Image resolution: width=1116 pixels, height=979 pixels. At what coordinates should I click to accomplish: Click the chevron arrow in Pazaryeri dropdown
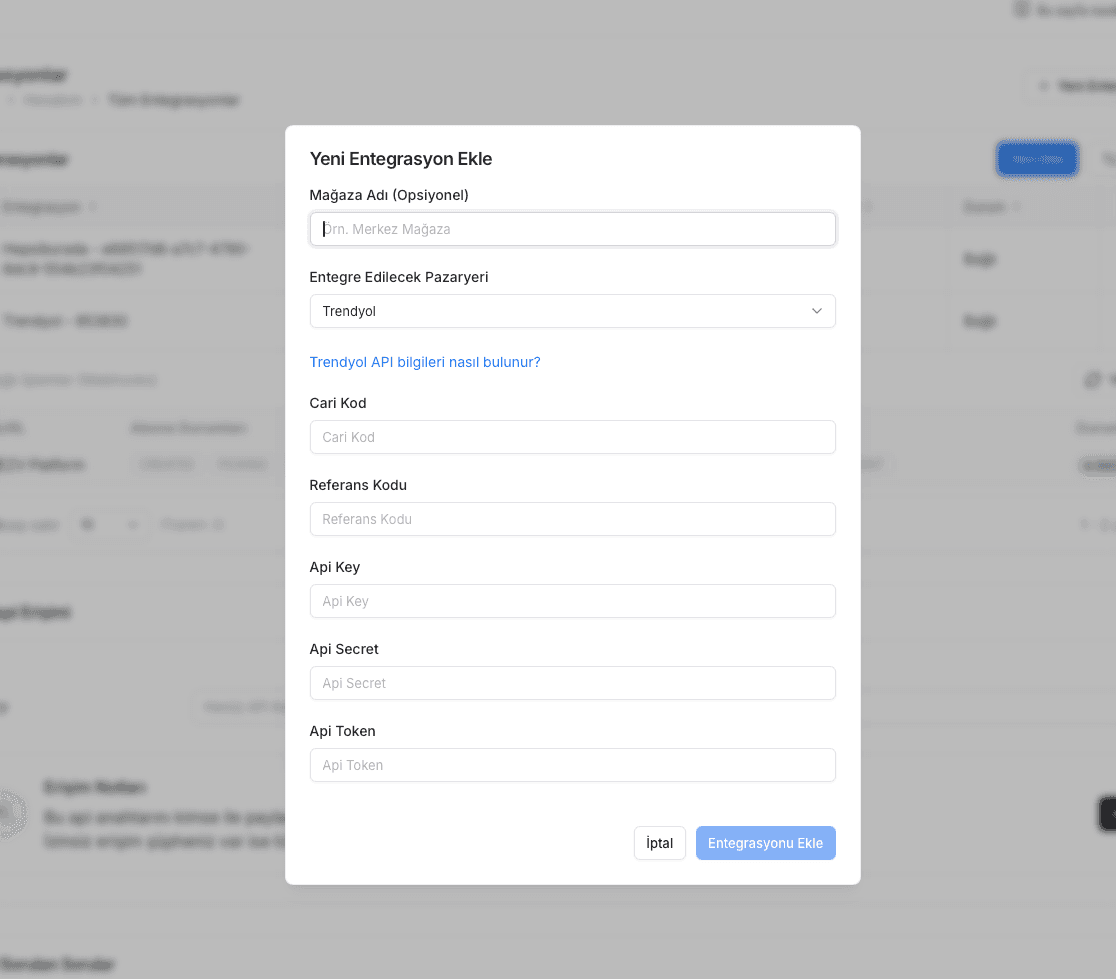816,311
